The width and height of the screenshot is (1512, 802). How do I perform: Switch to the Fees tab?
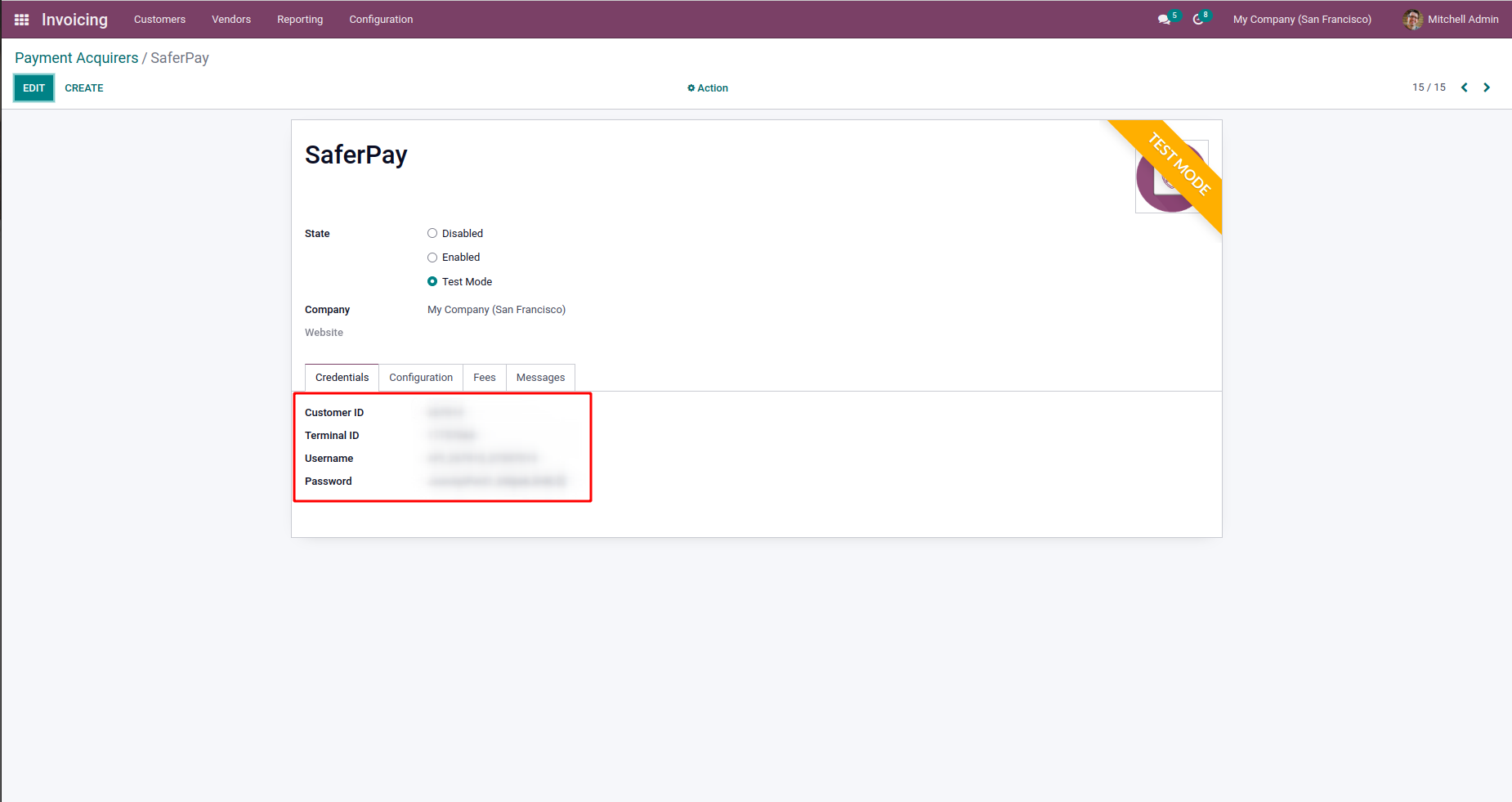(485, 378)
